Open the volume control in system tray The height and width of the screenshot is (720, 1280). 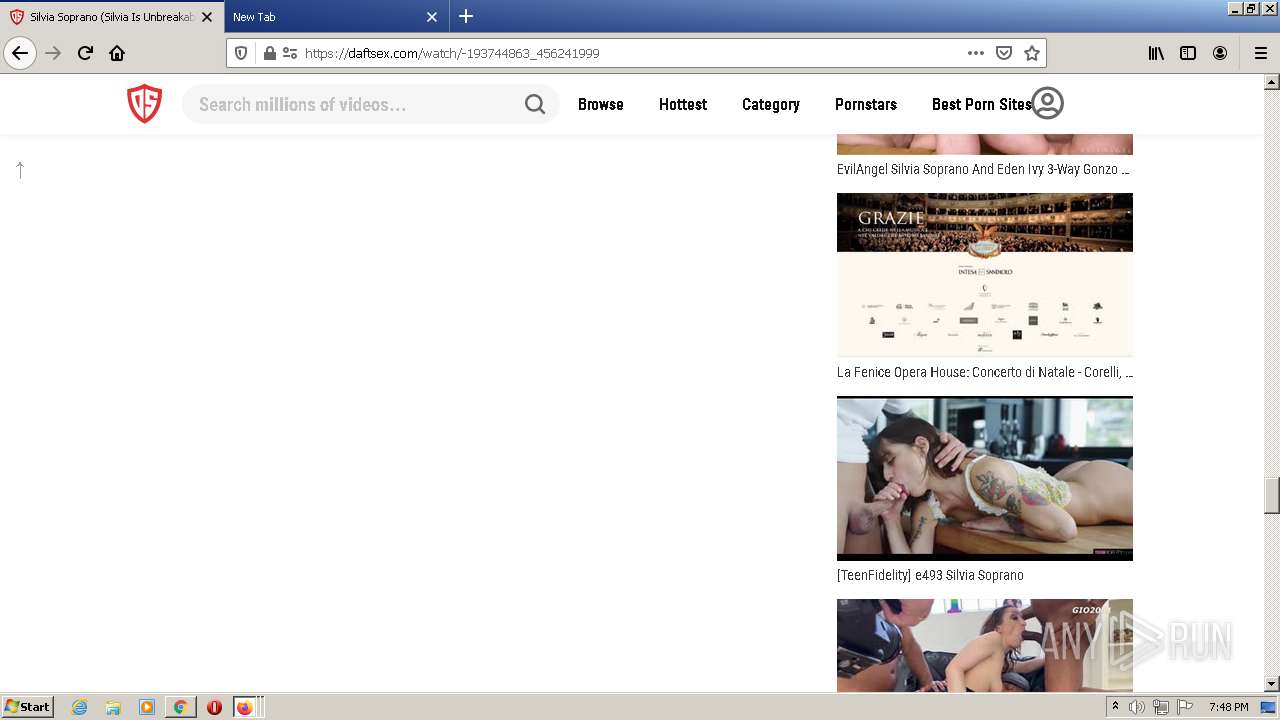point(1137,707)
